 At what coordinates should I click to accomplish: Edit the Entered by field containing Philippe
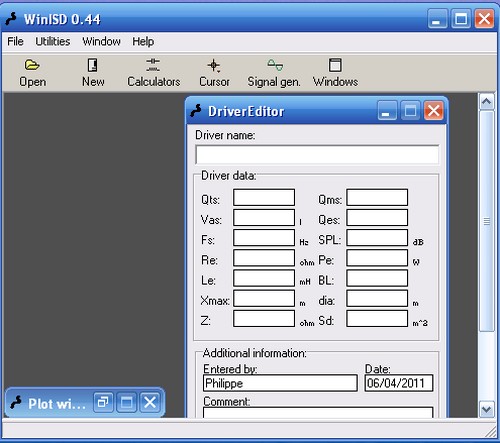point(280,383)
